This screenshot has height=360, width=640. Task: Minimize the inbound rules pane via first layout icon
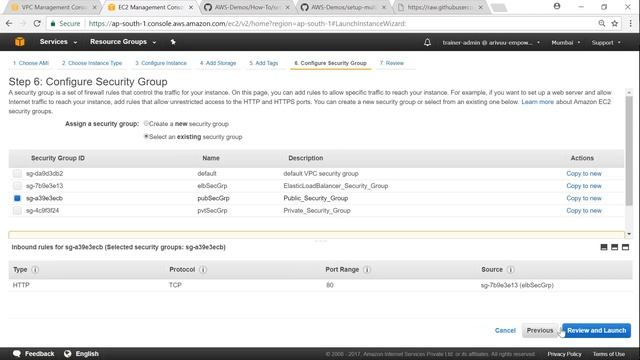[604, 247]
